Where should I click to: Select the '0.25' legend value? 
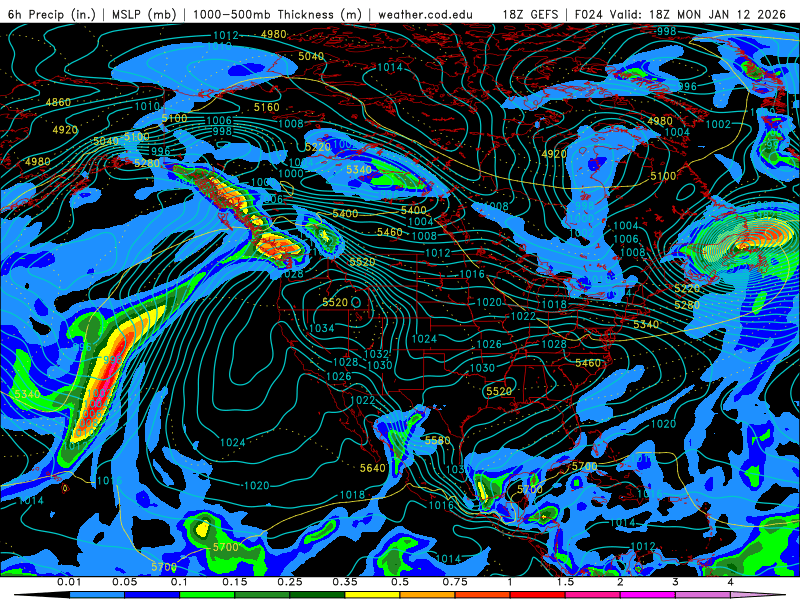click(290, 582)
